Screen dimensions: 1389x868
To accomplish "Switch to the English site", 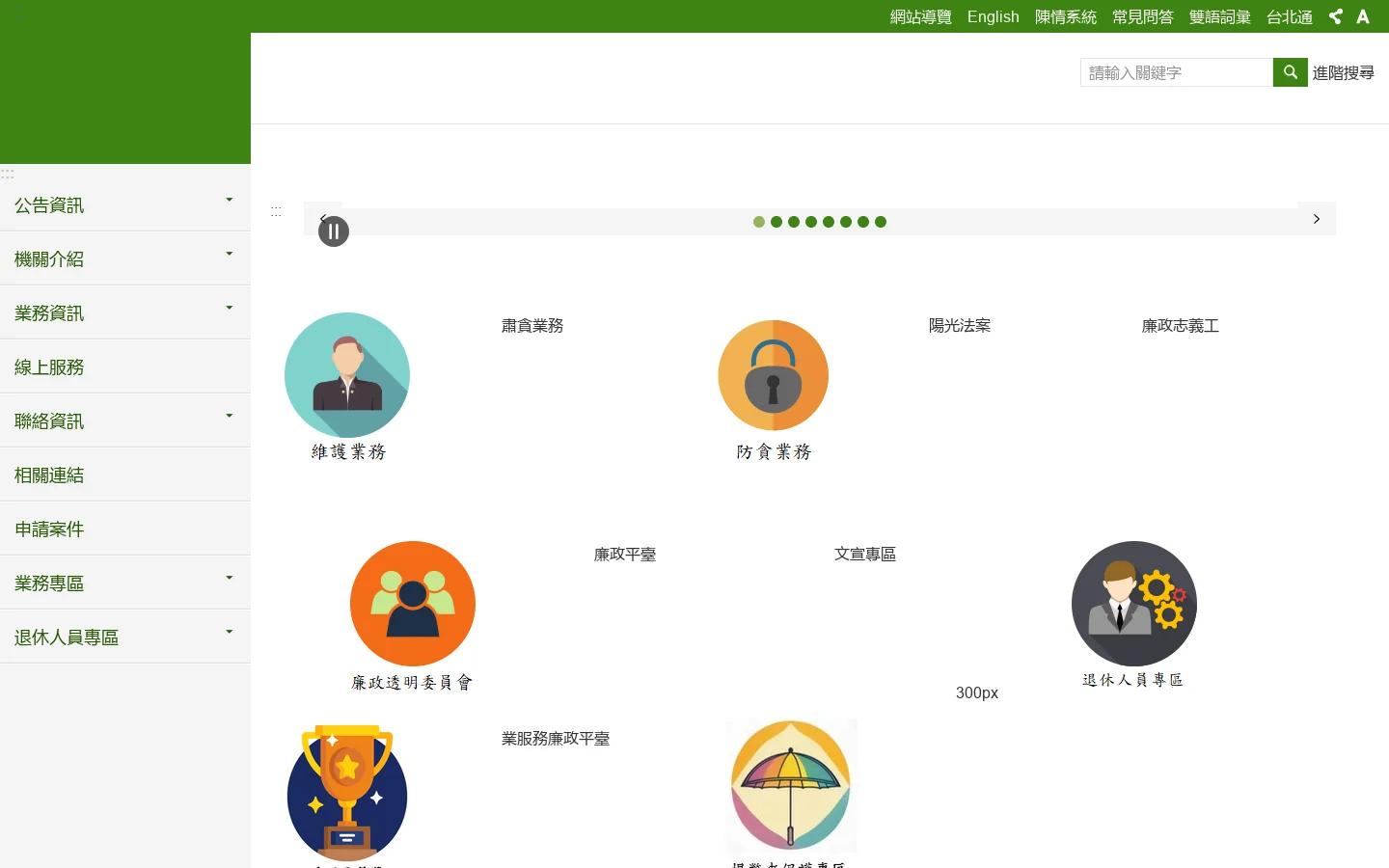I will coord(993,16).
